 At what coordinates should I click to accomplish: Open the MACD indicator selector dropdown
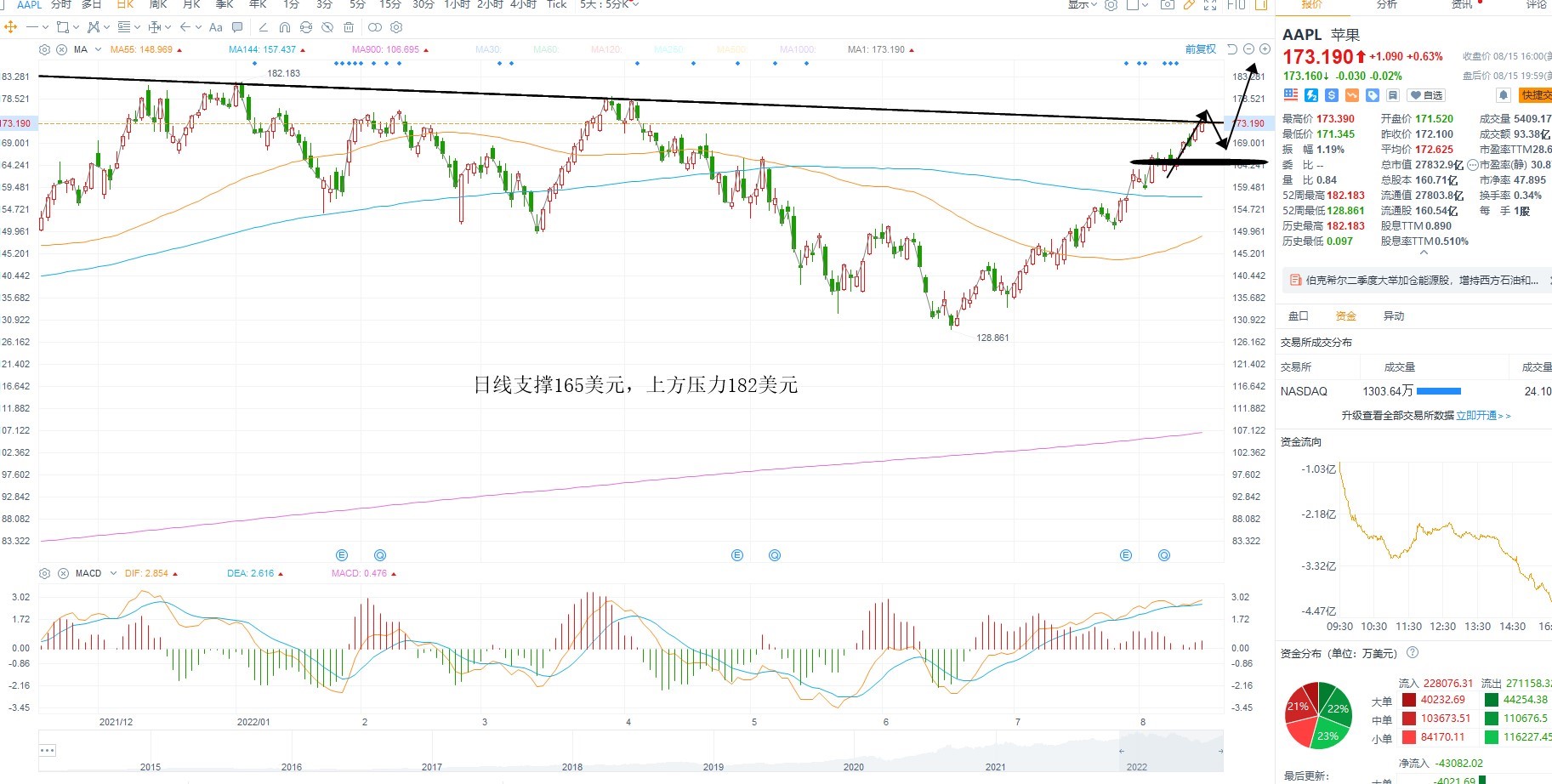113,573
